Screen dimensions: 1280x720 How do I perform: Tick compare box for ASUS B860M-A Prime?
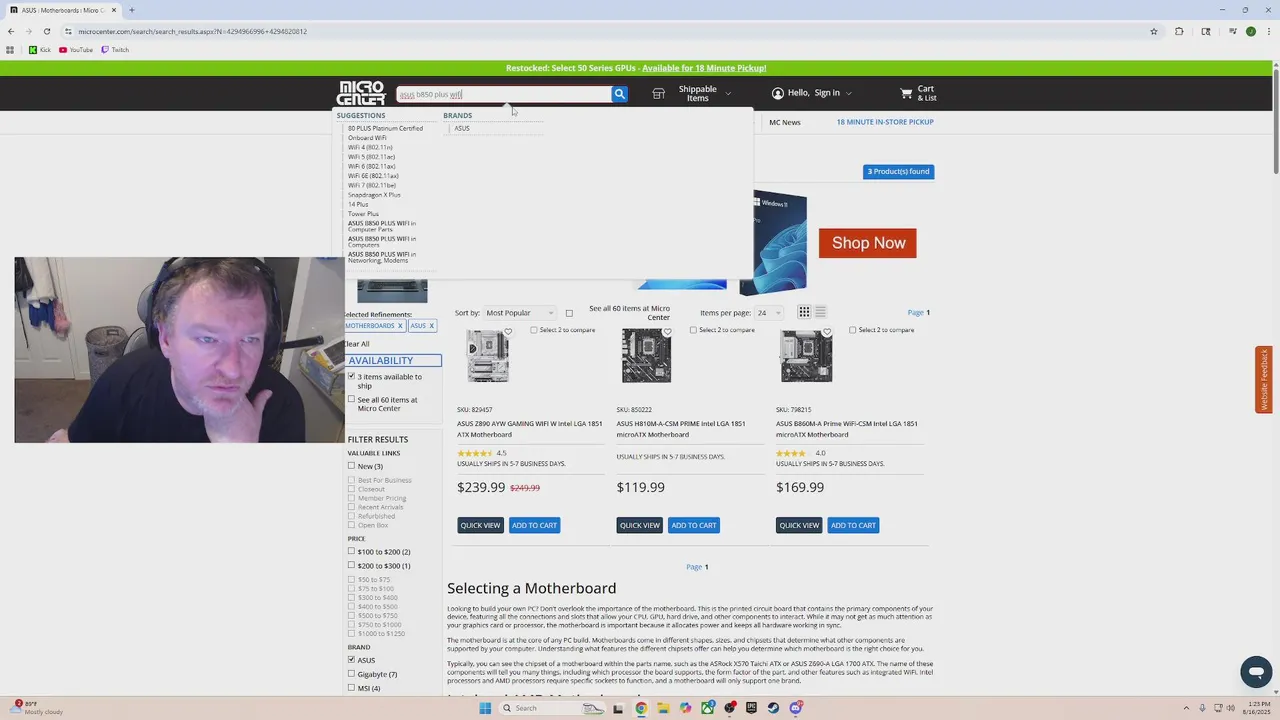tap(853, 330)
